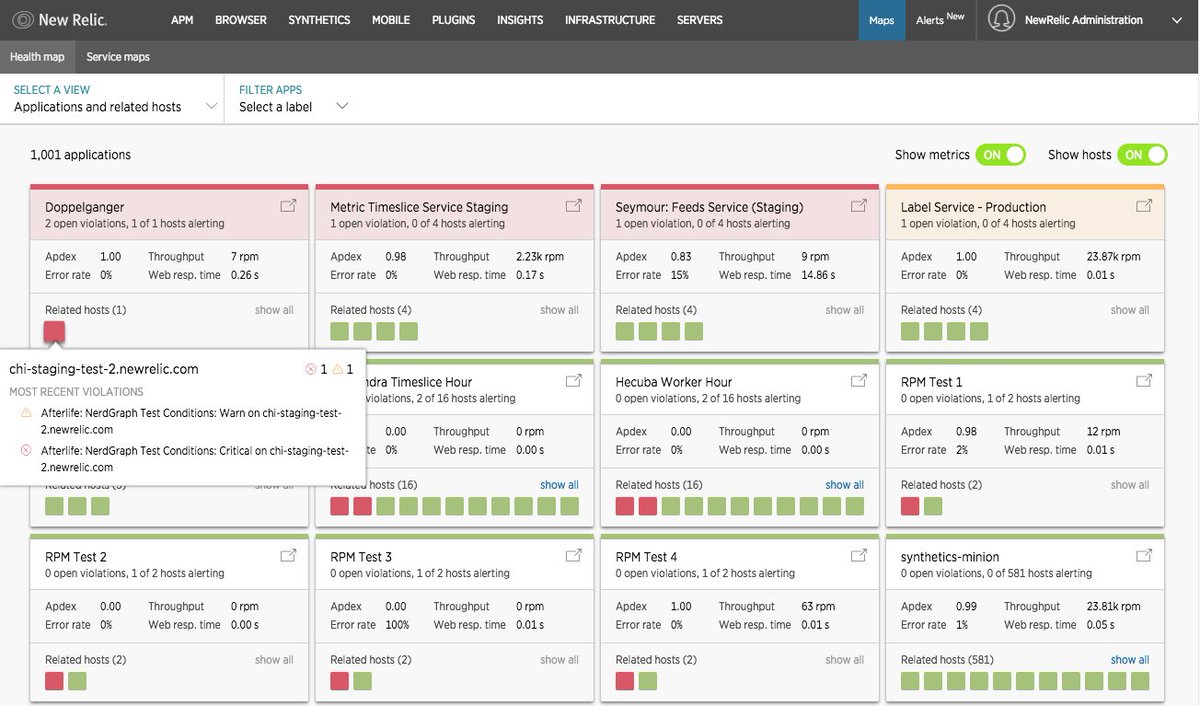Open the Hecuba Worker Hour application title
The height and width of the screenshot is (706, 1200).
click(x=673, y=382)
